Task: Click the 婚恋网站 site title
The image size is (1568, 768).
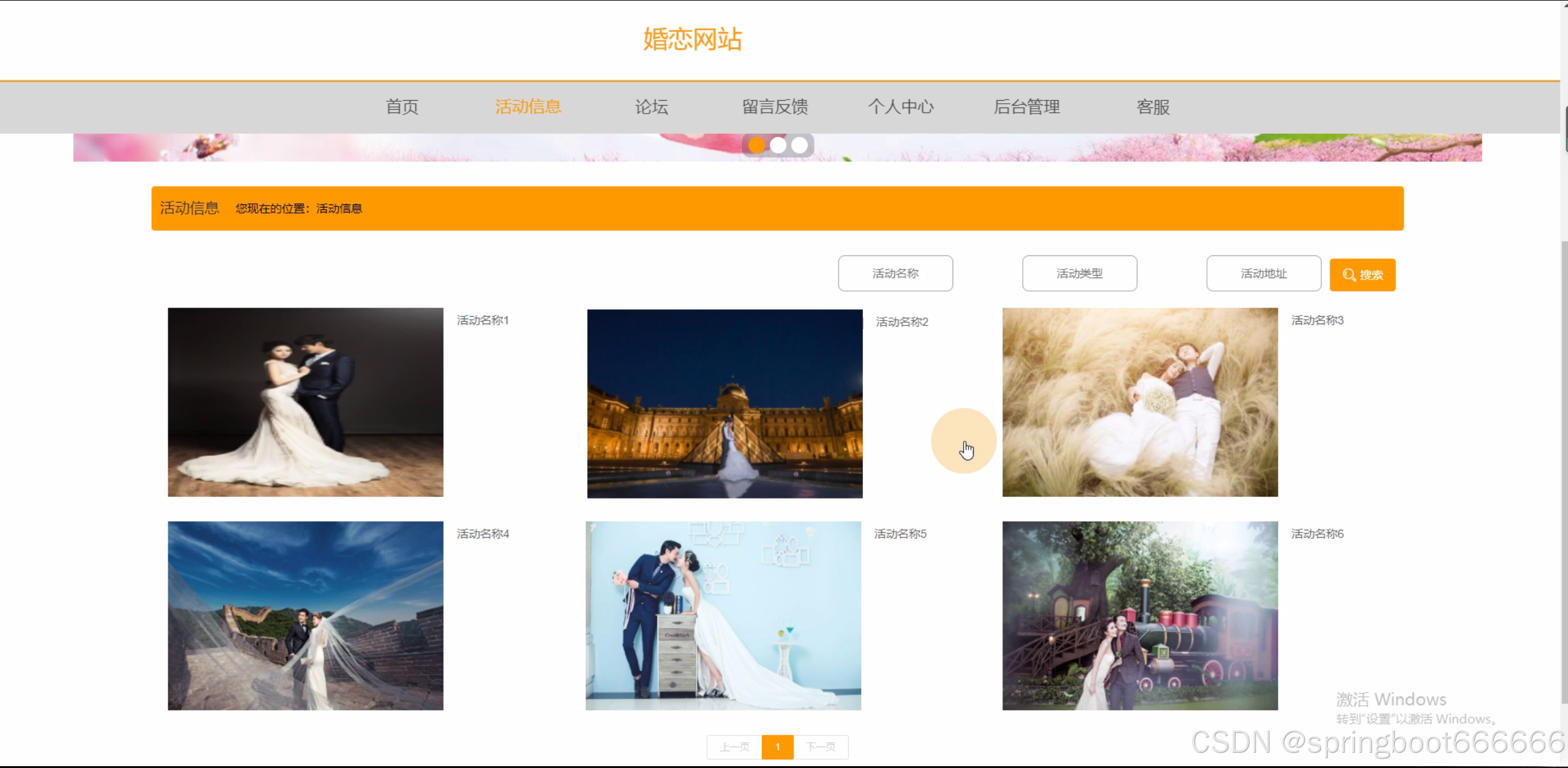Action: click(x=692, y=39)
